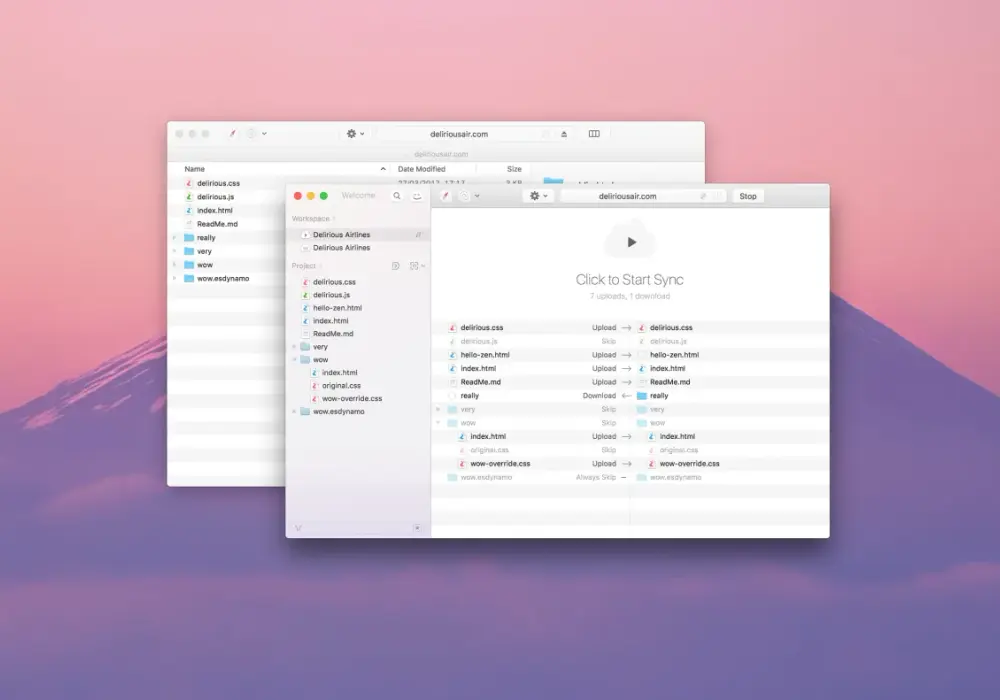The image size is (1000, 700).
Task: Click the folder icon beside remote really
Action: pos(642,396)
